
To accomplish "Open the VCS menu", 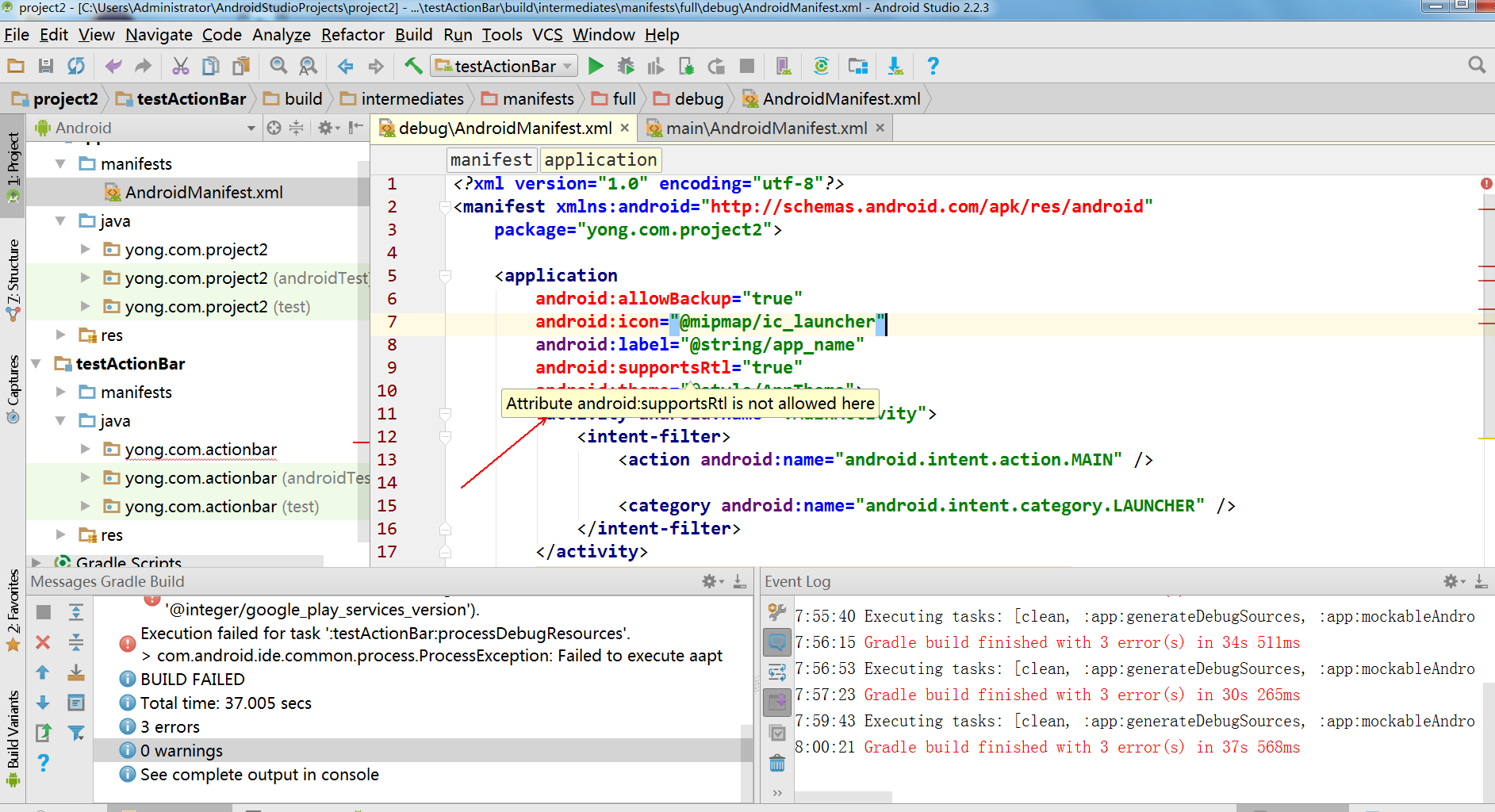I will pyautogui.click(x=547, y=35).
